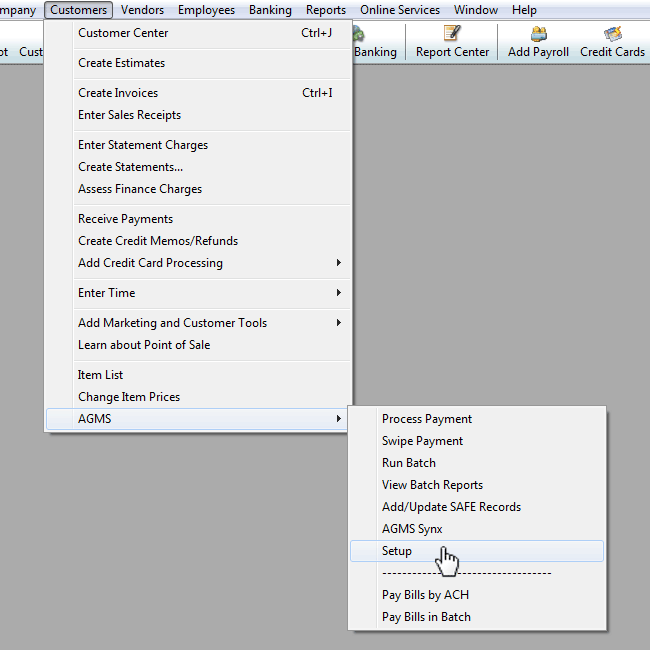Choose Swipe Payment

click(x=477, y=441)
